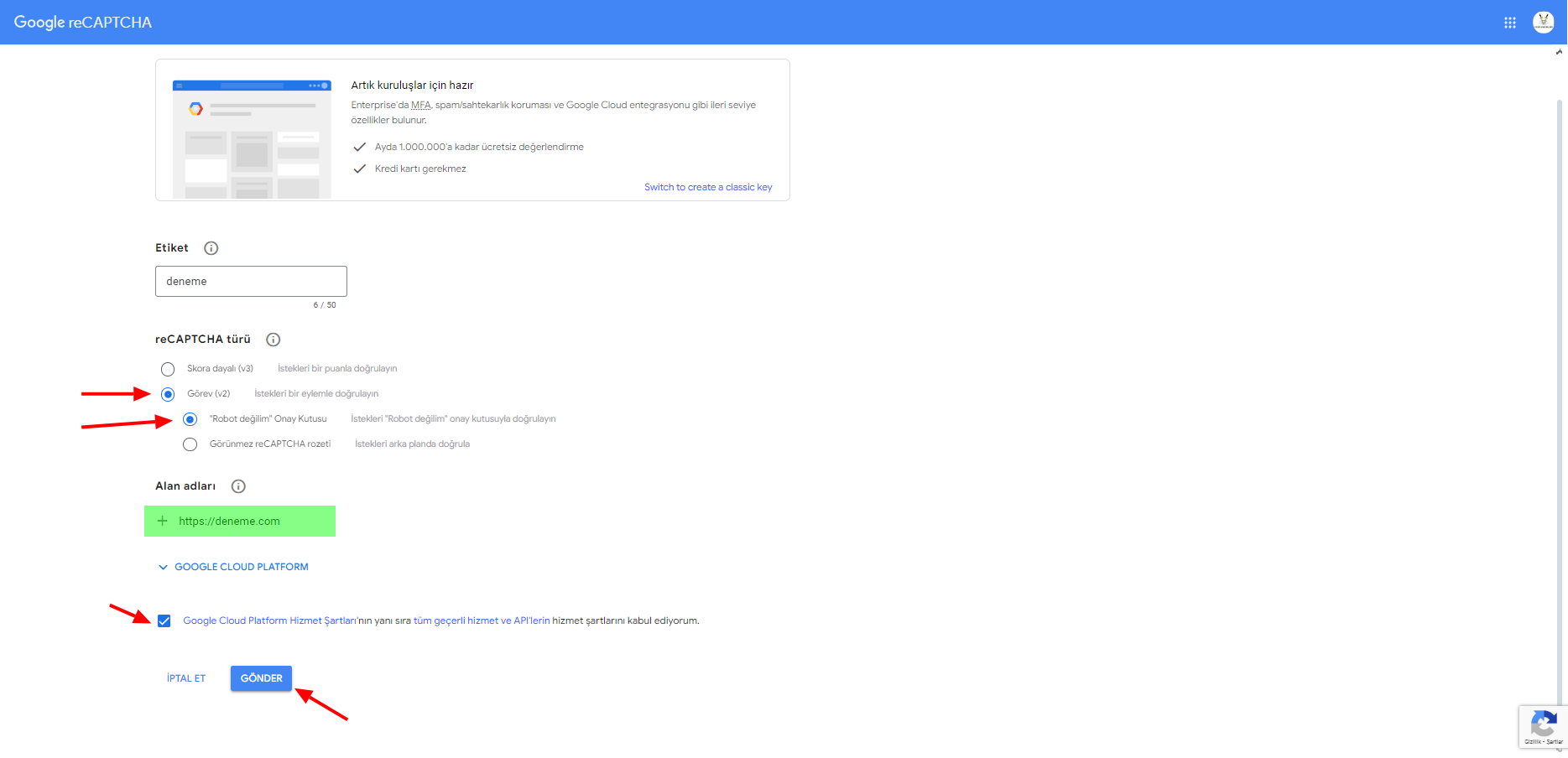
Task: Open tüm geçerli hizmet ve API'lerin link
Action: point(482,620)
